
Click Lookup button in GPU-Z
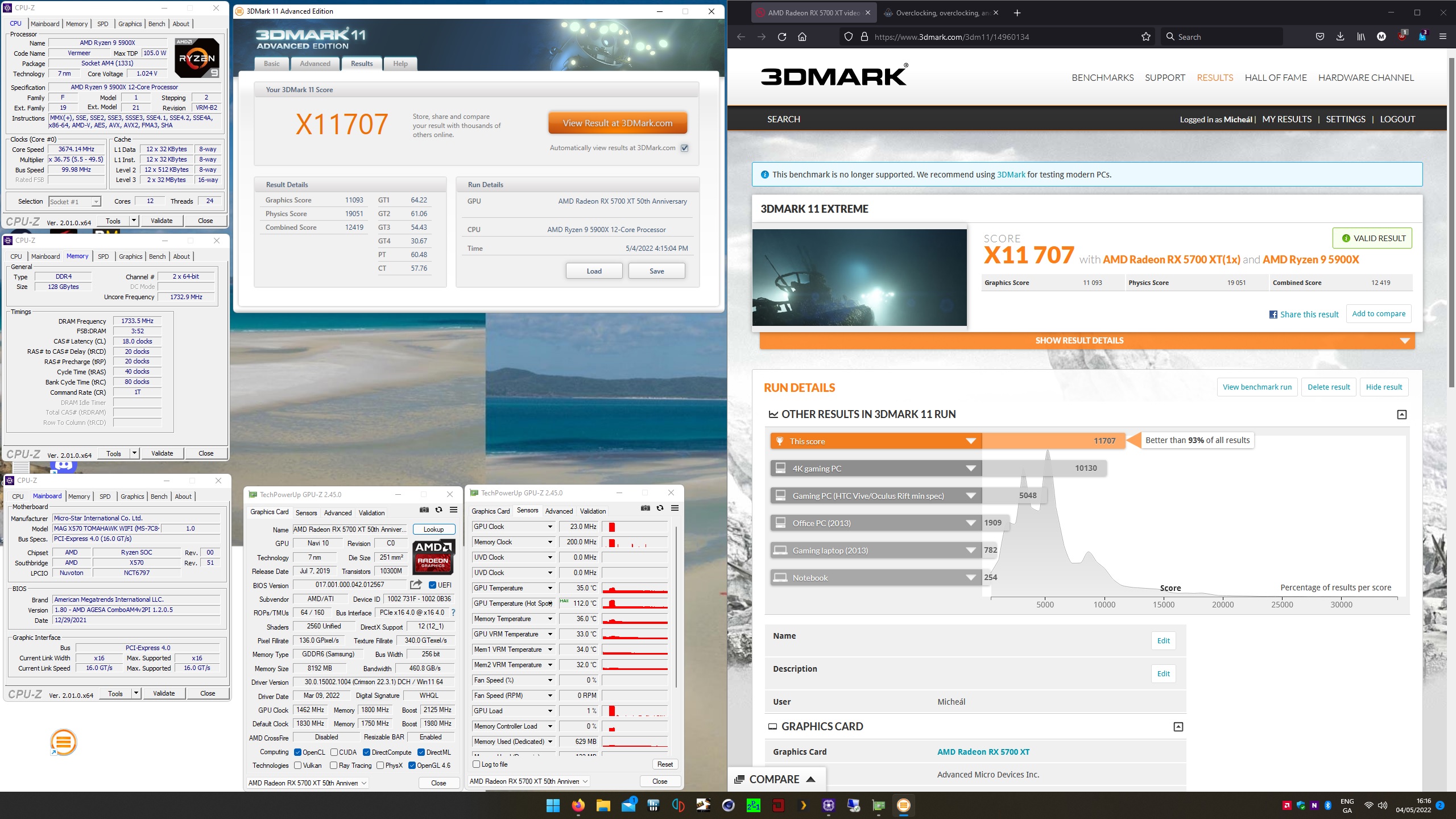(433, 530)
